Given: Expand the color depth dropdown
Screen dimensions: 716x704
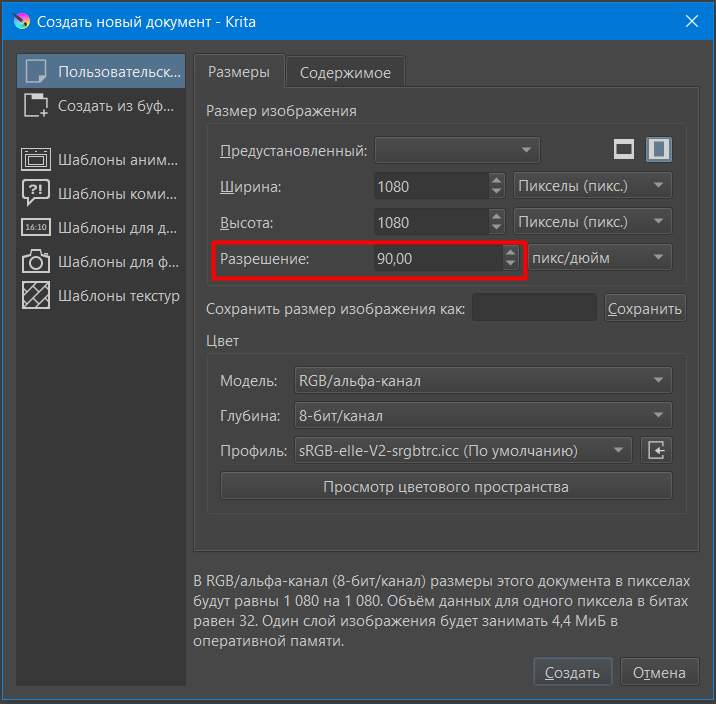Looking at the screenshot, I should (x=483, y=416).
